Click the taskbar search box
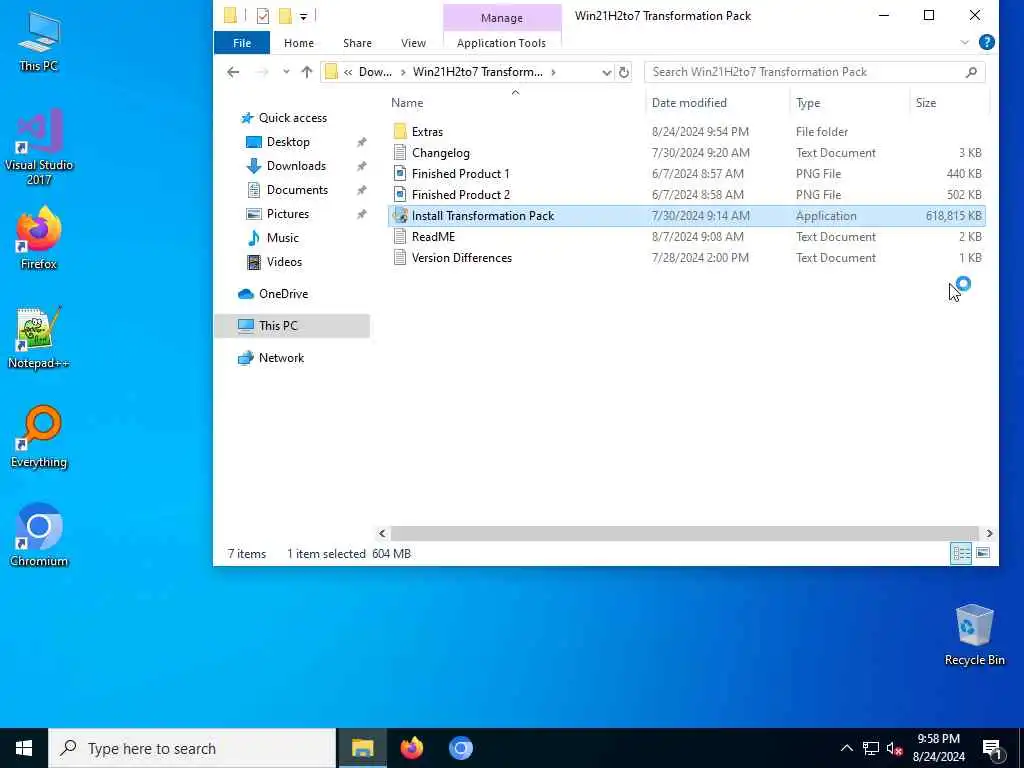This screenshot has width=1024, height=768. pyautogui.click(x=192, y=748)
